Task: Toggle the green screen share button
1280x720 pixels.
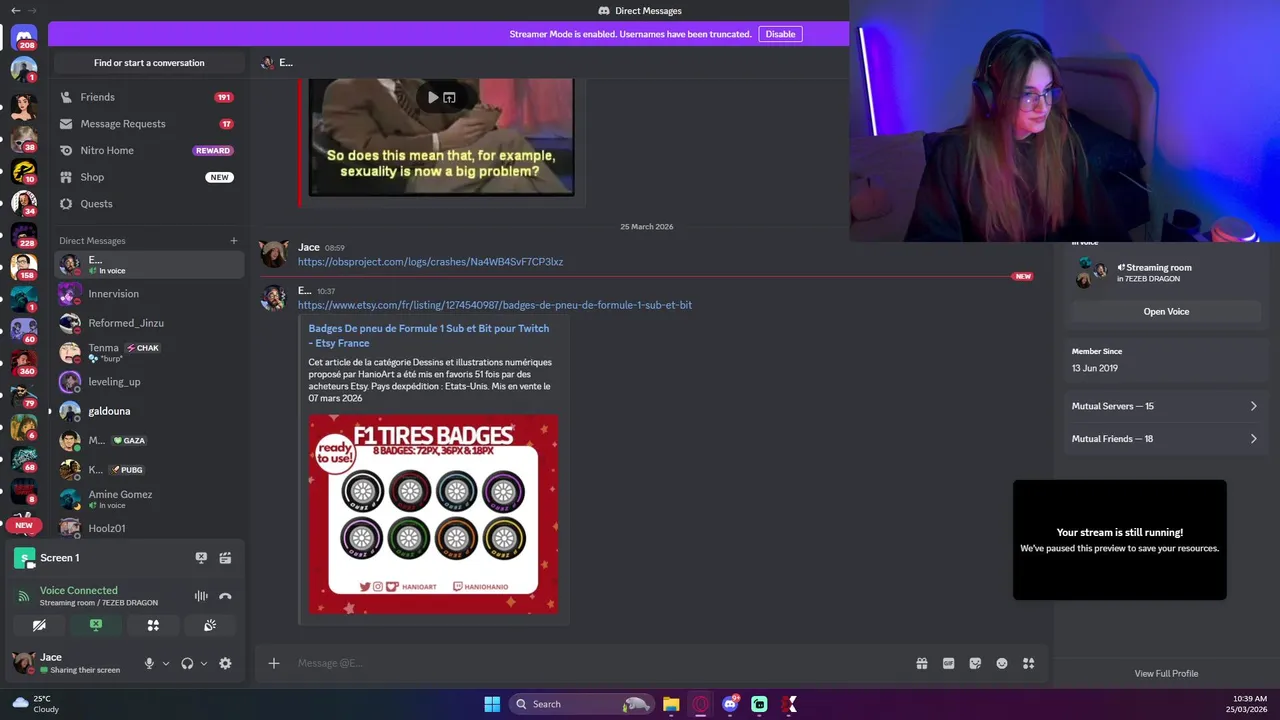Action: (x=96, y=625)
